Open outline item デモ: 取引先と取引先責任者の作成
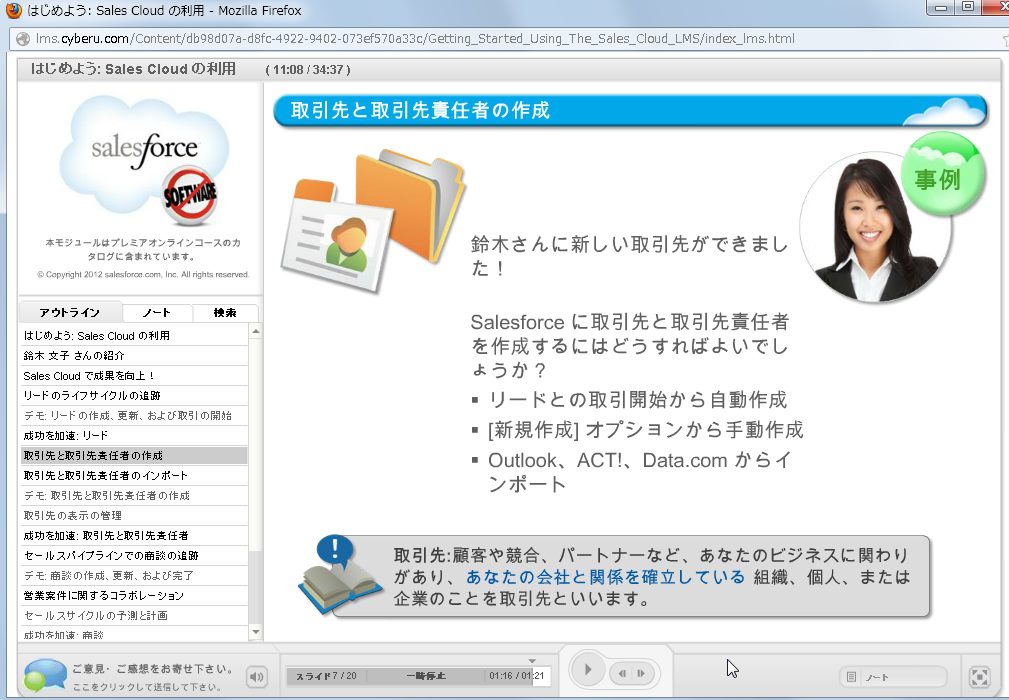The width and height of the screenshot is (1009, 700). [134, 495]
